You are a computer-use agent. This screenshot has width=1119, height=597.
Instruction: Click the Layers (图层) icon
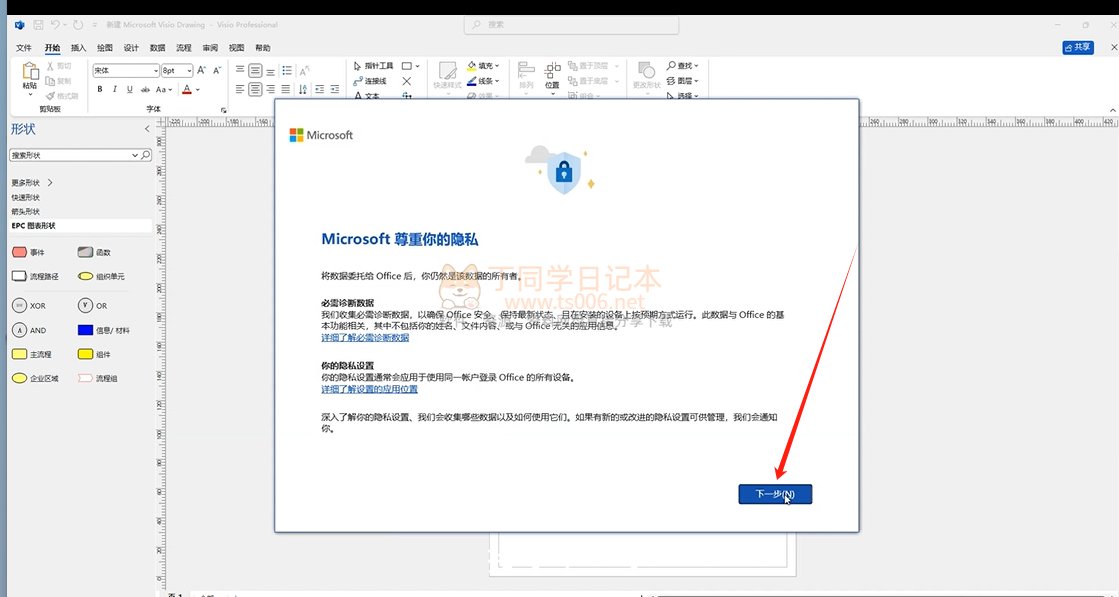671,81
